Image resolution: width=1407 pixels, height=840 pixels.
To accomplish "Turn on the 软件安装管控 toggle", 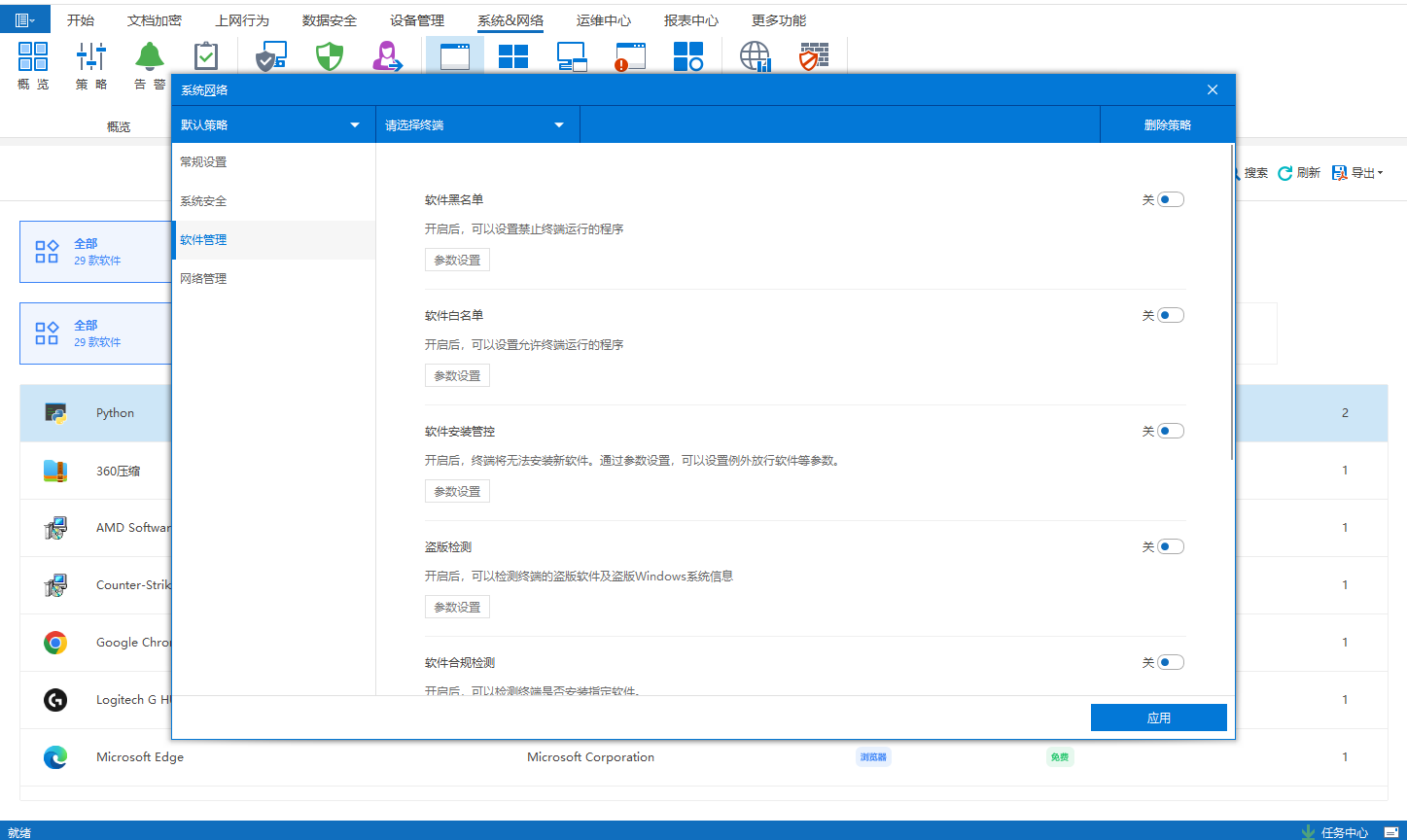I will click(x=1170, y=432).
